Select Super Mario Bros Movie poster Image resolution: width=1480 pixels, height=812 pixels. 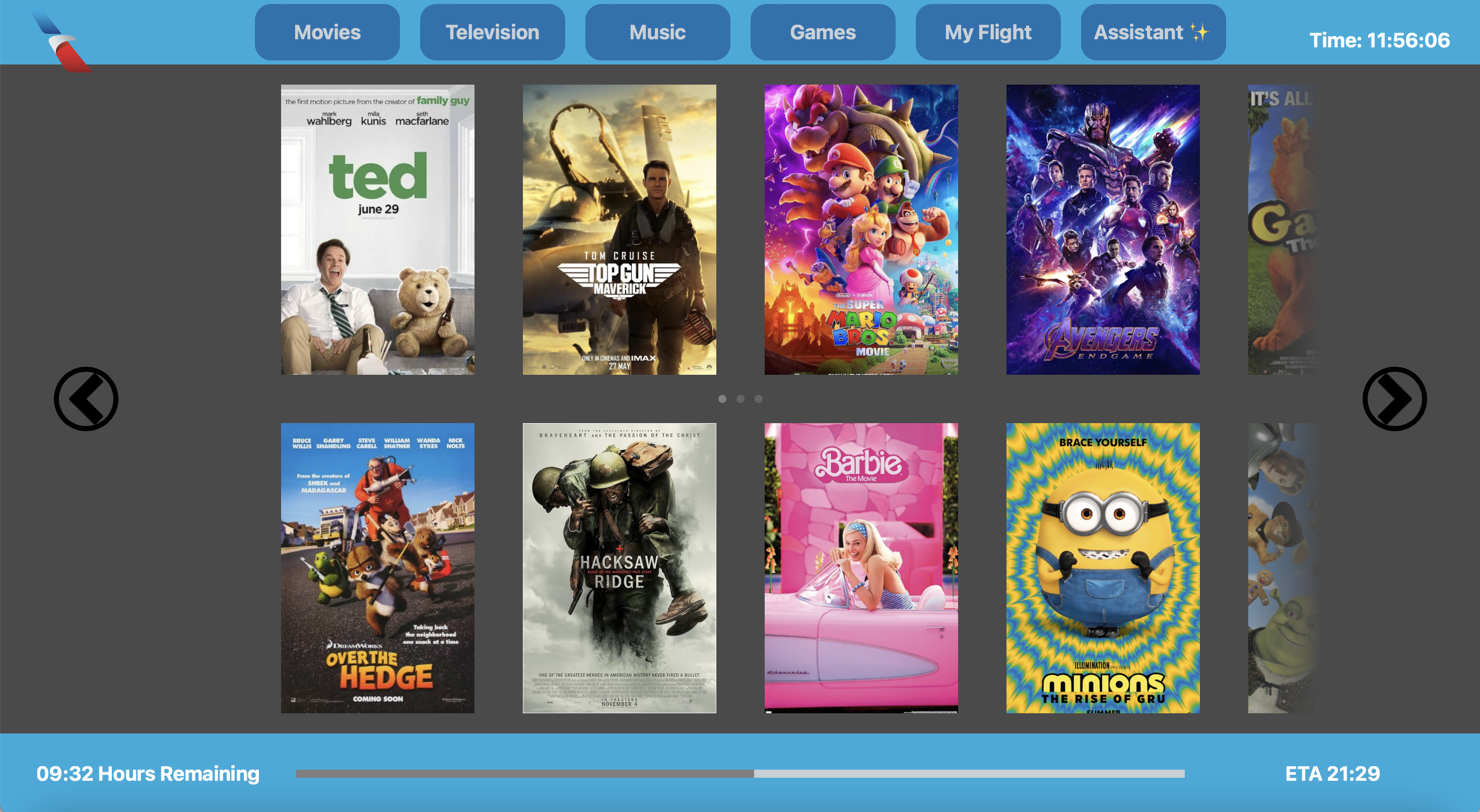tap(861, 230)
